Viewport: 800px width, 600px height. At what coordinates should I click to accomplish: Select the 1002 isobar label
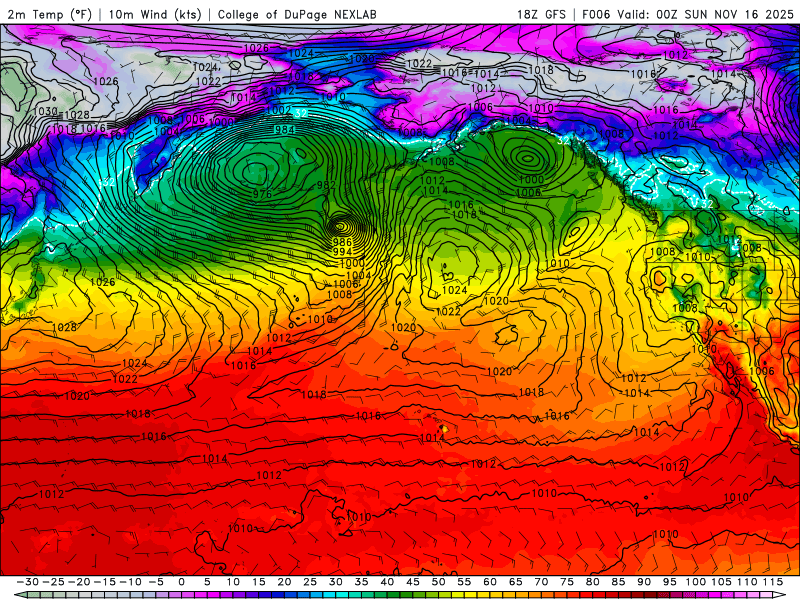279,110
